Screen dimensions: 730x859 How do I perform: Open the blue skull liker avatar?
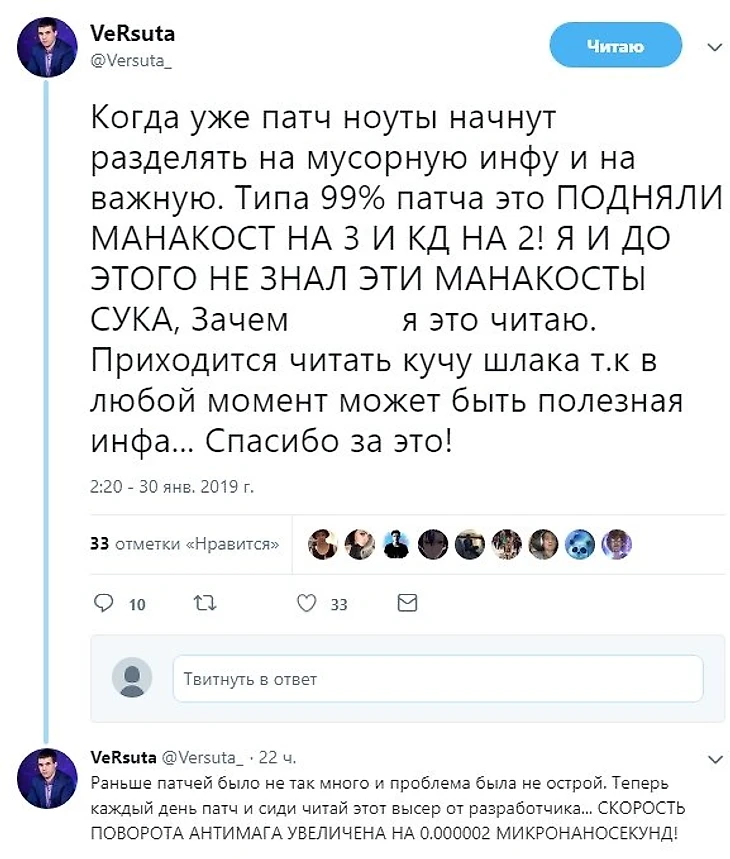click(579, 543)
